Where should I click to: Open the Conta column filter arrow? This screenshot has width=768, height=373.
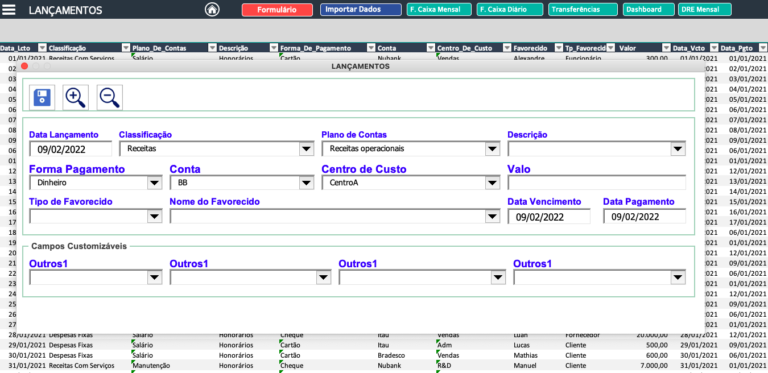pyautogui.click(x=431, y=47)
